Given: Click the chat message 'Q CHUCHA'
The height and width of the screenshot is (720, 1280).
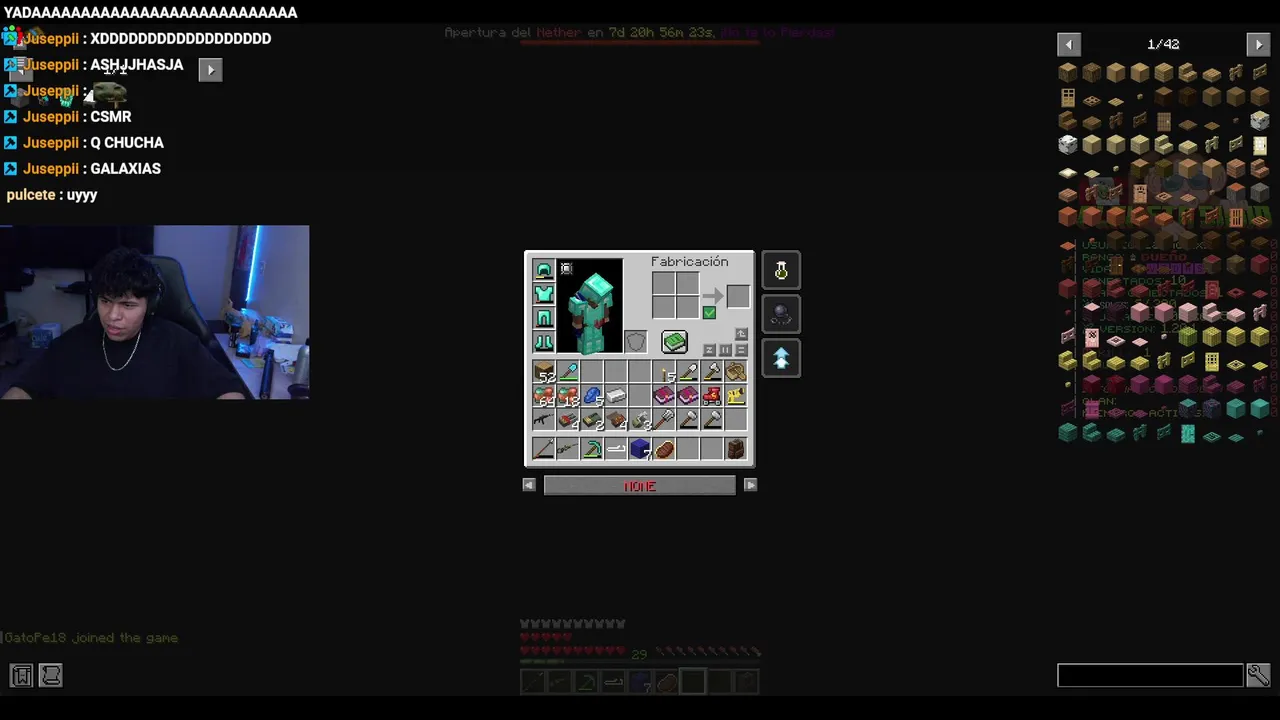Looking at the screenshot, I should tap(127, 143).
